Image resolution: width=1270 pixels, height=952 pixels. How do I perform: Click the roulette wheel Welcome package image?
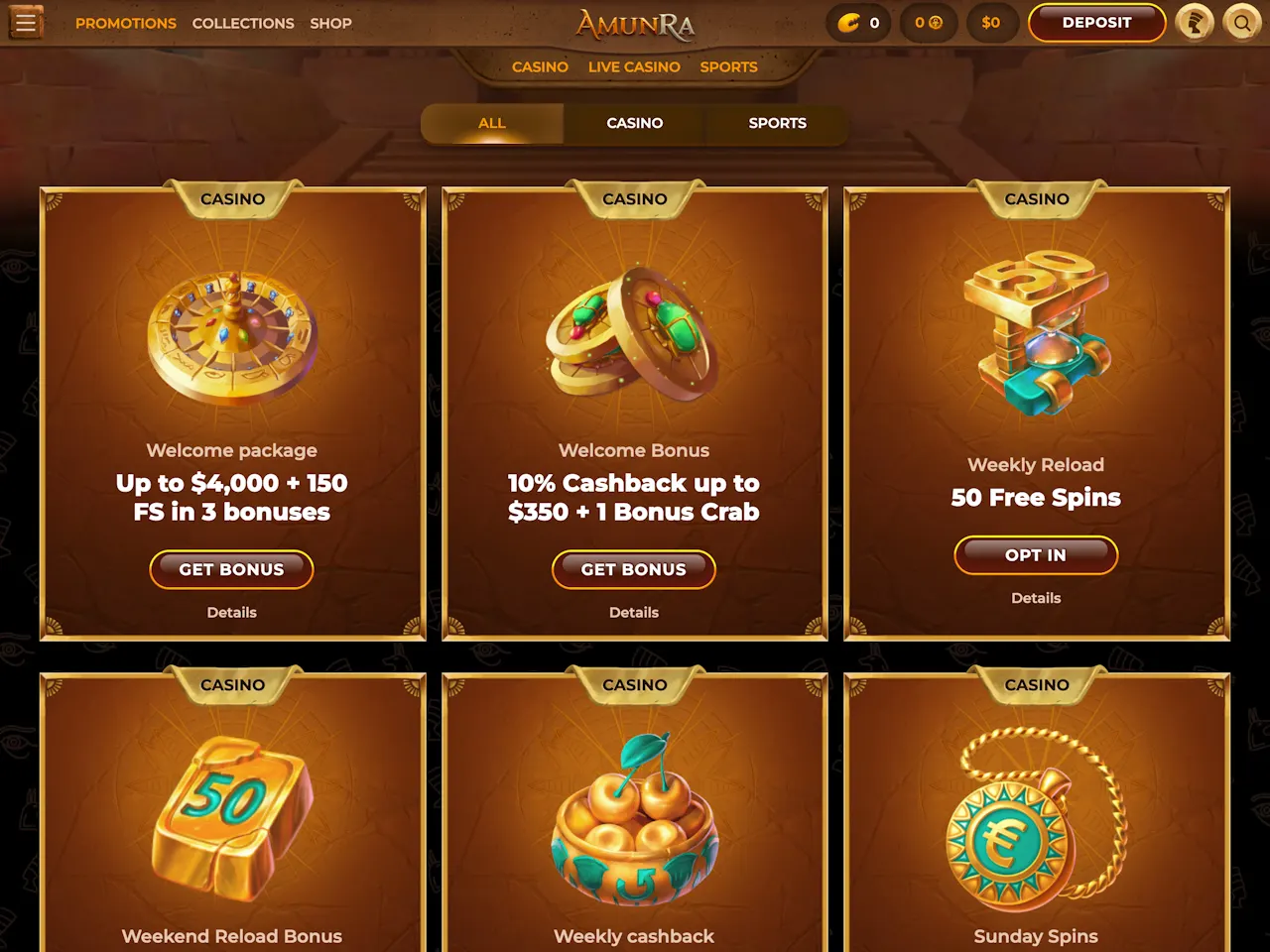tap(232, 337)
